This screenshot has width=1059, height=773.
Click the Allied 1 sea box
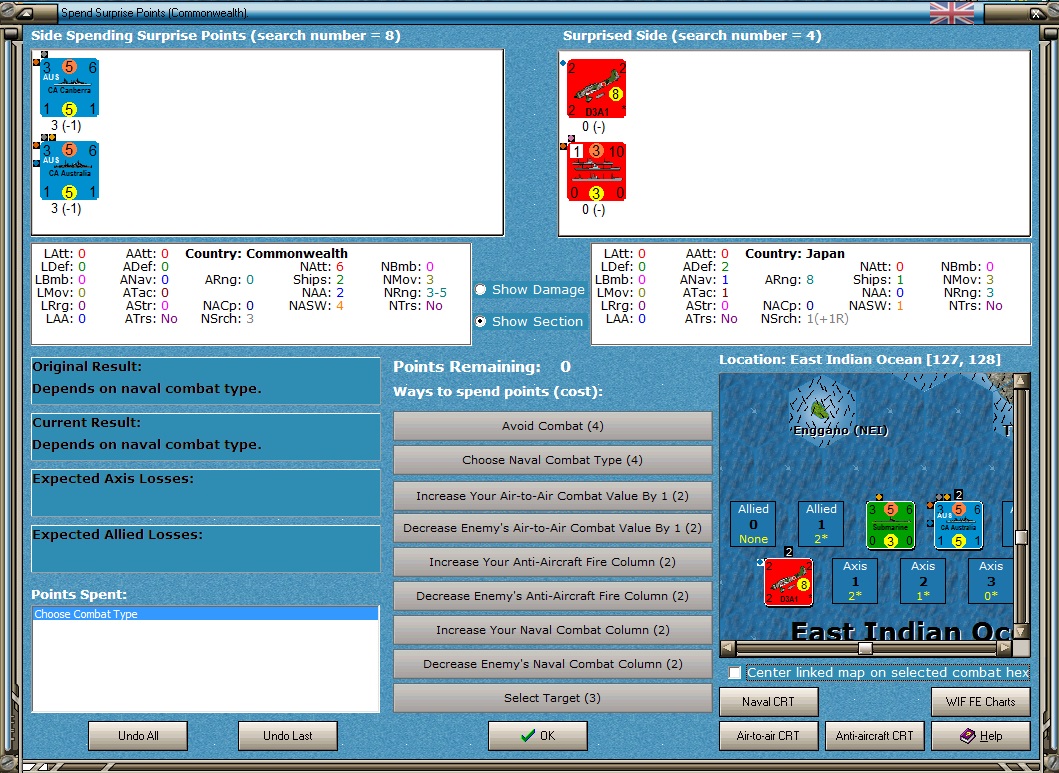[821, 524]
